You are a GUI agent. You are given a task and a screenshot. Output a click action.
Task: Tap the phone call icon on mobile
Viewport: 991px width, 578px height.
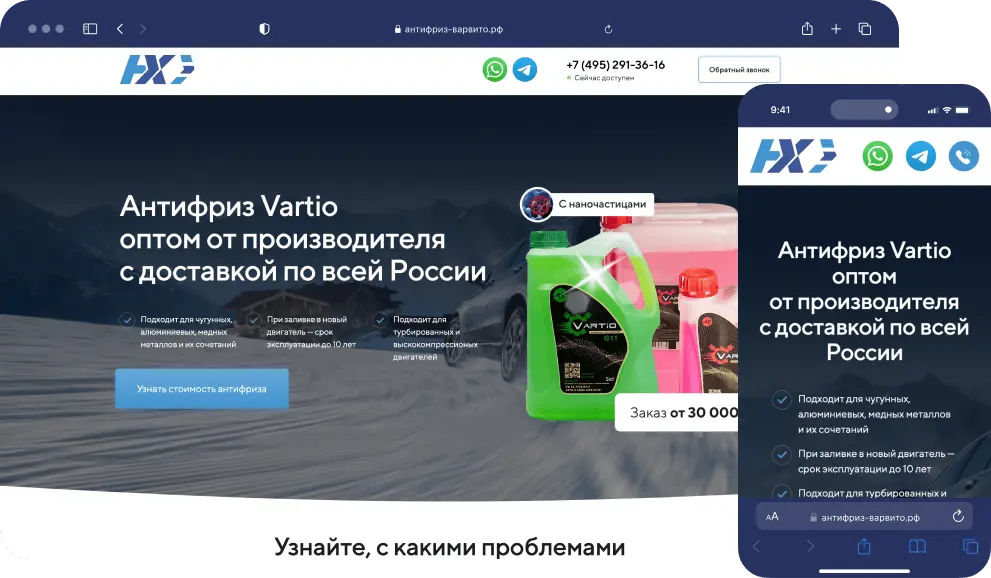pyautogui.click(x=964, y=156)
